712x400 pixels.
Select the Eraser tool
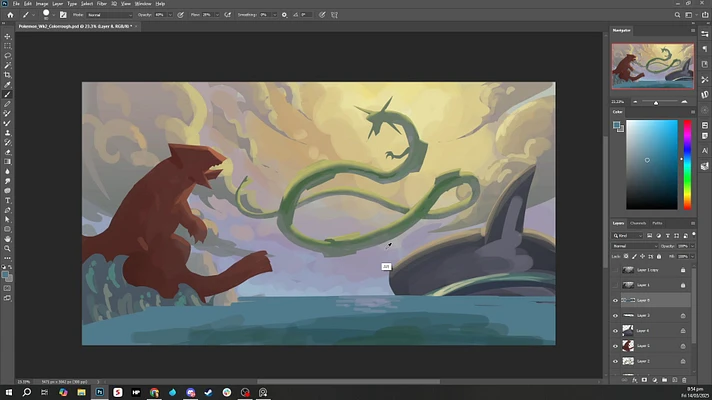point(7,152)
